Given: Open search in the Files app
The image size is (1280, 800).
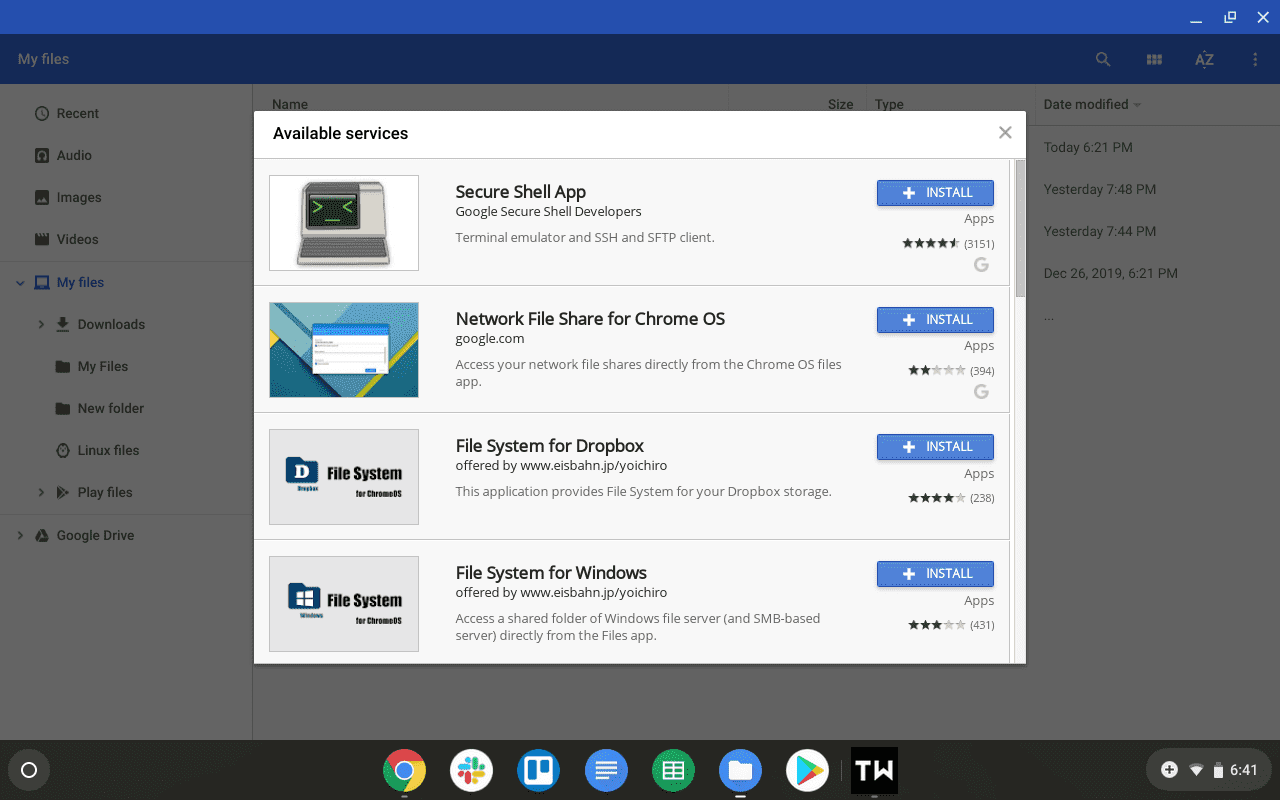Looking at the screenshot, I should tap(1103, 59).
